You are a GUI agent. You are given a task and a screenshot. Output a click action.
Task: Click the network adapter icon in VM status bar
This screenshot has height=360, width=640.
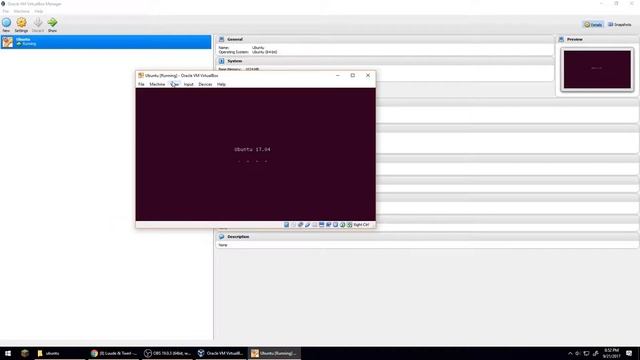300,225
